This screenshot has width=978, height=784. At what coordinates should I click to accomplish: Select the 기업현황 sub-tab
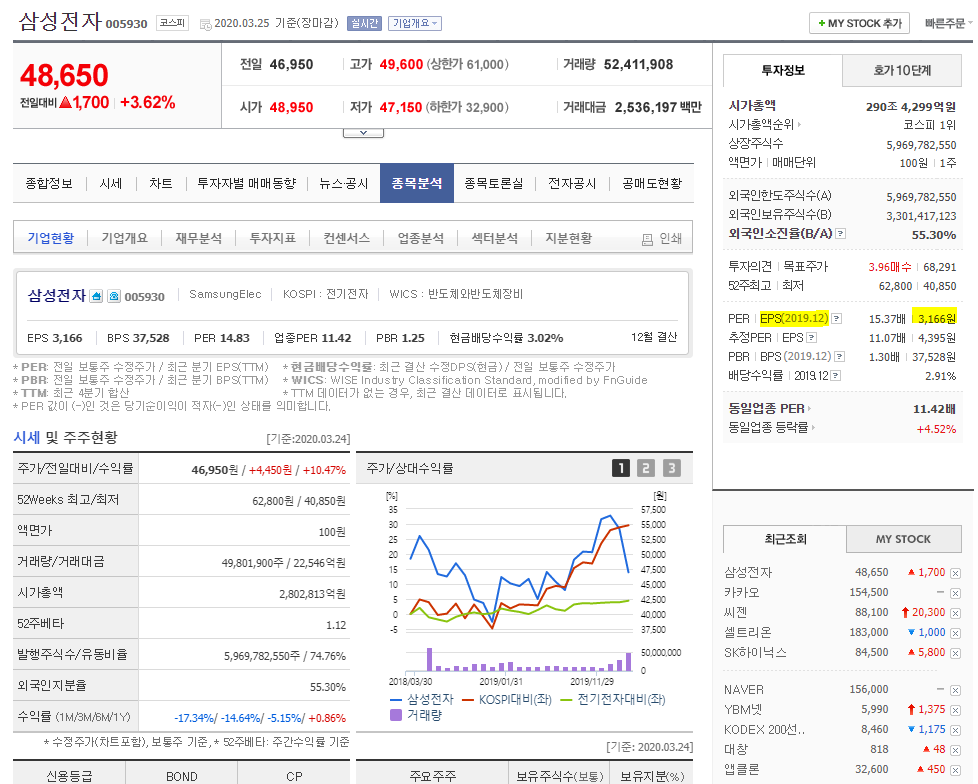51,238
